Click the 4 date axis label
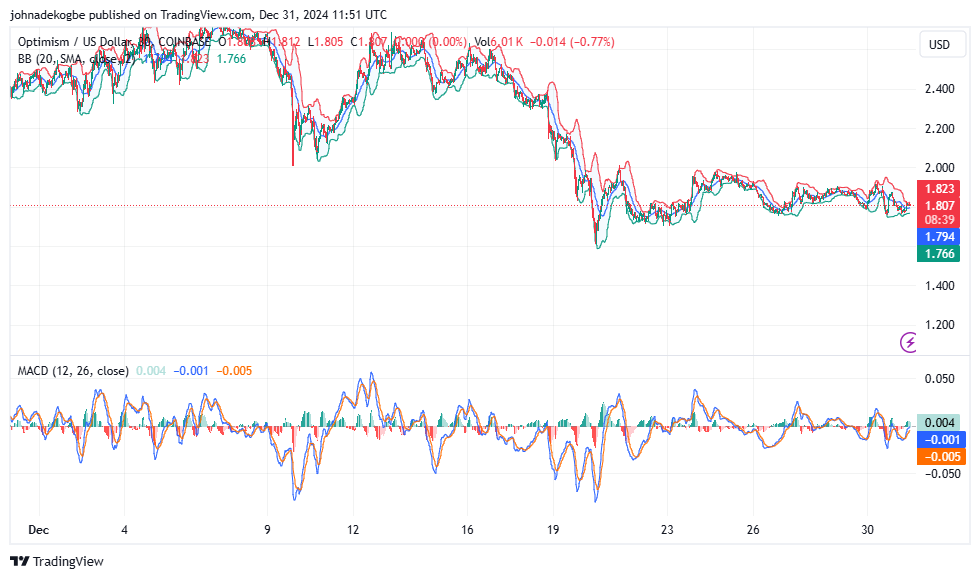The width and height of the screenshot is (980, 579). 124,530
